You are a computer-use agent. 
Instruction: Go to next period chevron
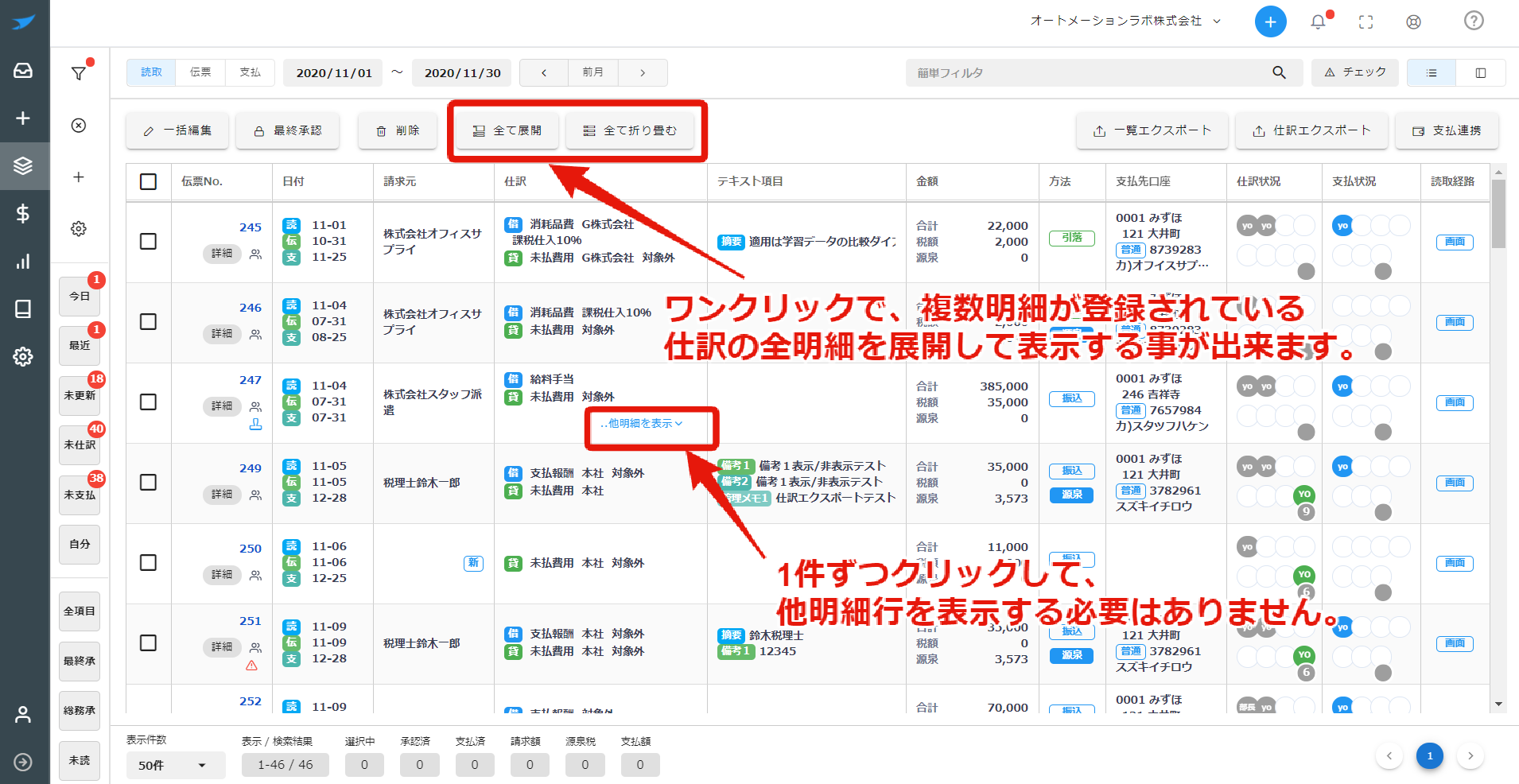[x=643, y=72]
